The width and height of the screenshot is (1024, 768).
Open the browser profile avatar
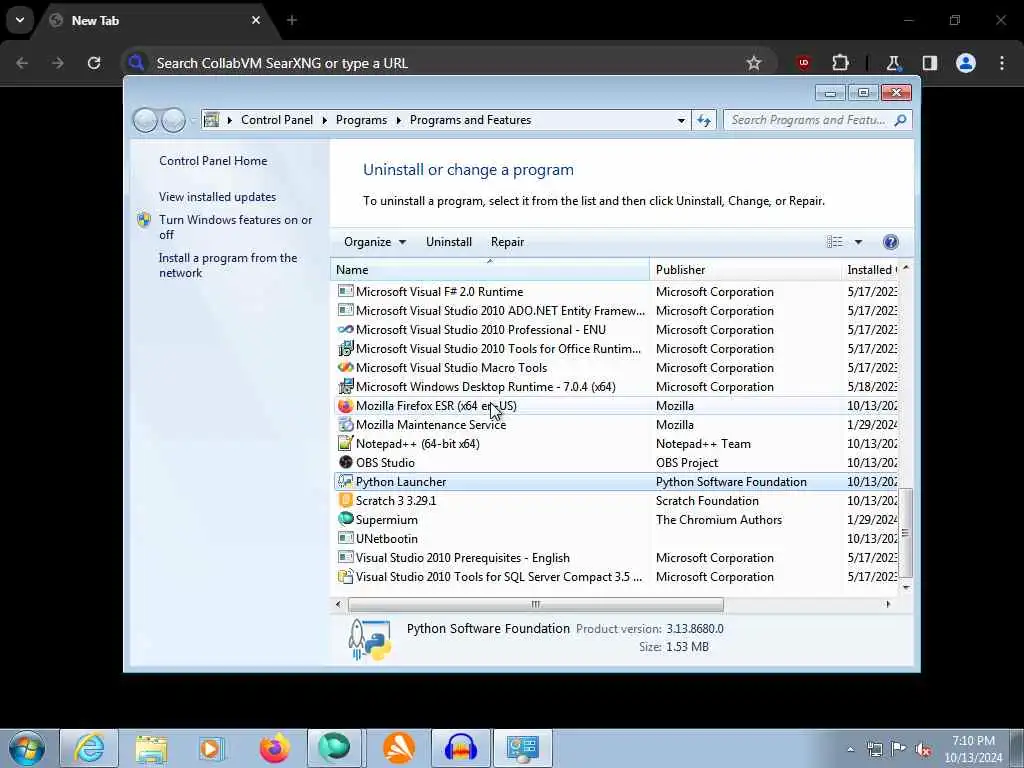[966, 63]
